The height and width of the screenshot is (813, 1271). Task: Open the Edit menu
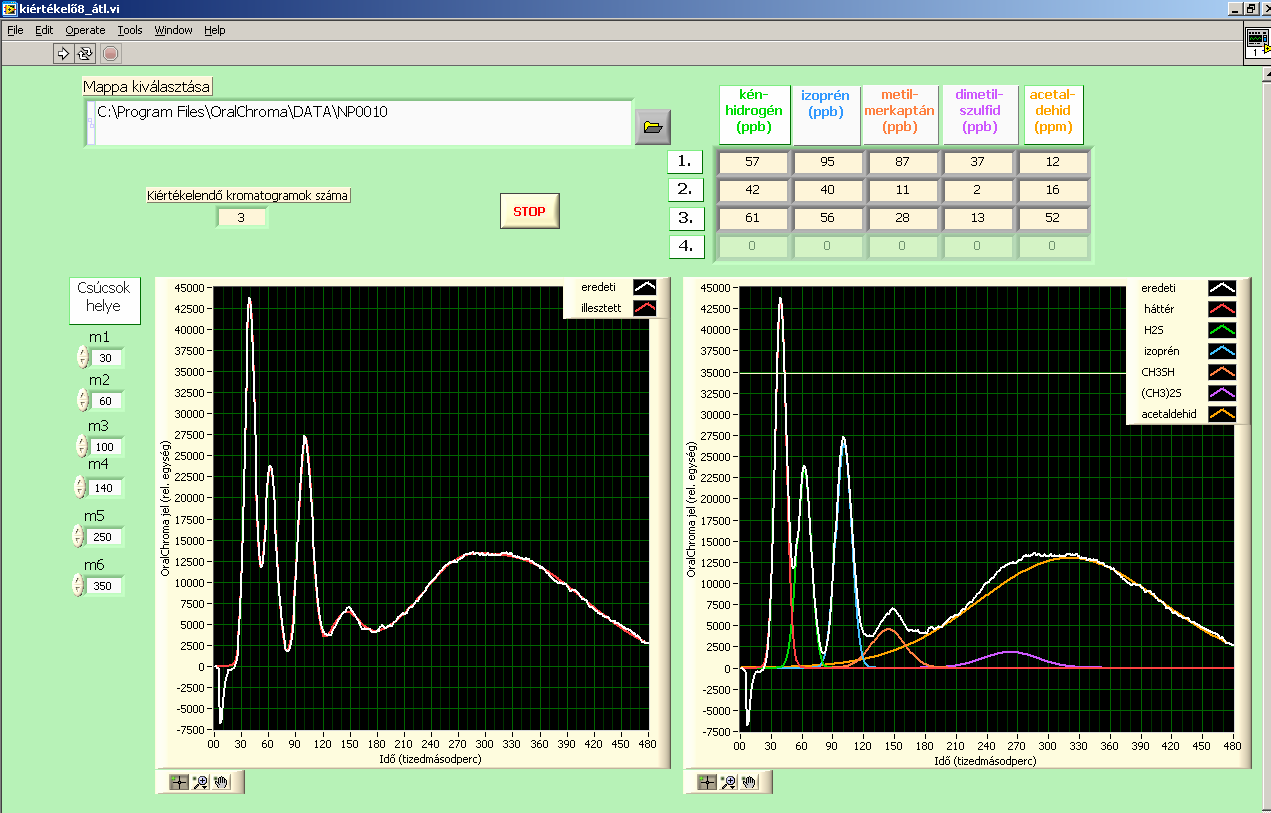(x=44, y=30)
